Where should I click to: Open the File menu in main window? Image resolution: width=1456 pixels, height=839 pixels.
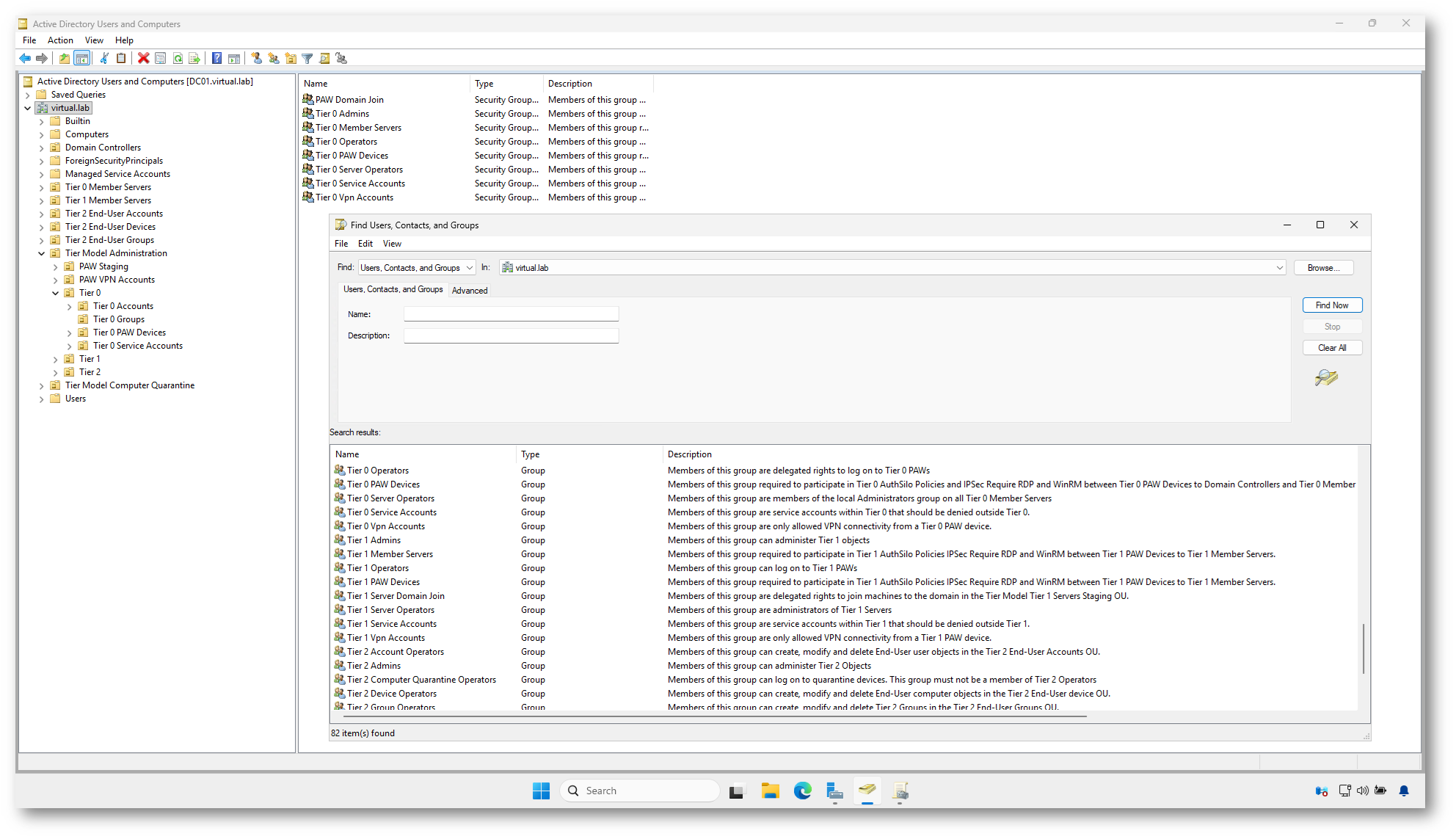[x=29, y=40]
